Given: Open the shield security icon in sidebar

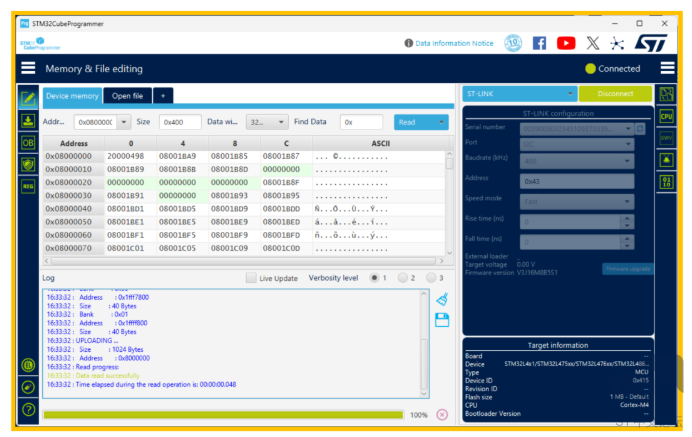Looking at the screenshot, I should [28, 165].
